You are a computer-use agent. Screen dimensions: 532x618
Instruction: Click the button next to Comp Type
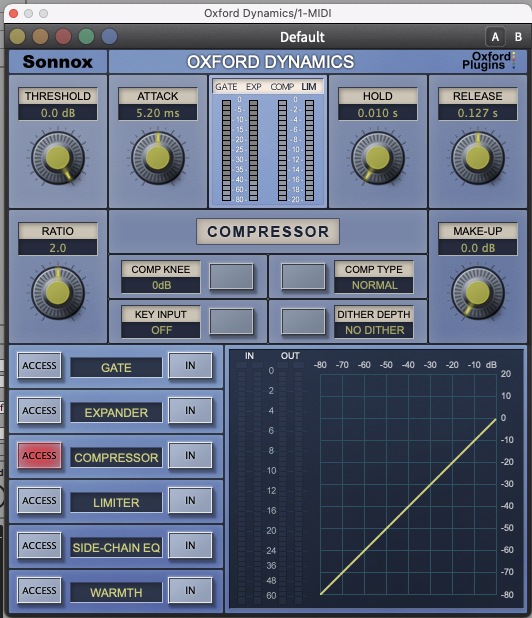tap(303, 277)
